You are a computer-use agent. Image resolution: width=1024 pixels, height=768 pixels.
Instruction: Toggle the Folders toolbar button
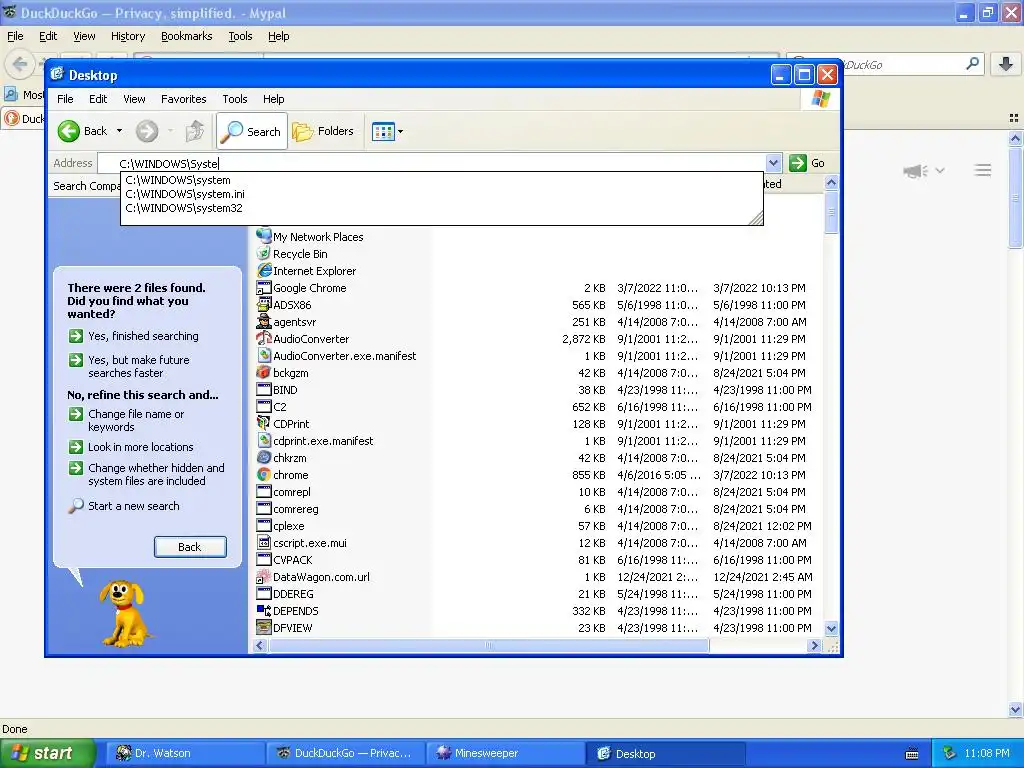[323, 131]
